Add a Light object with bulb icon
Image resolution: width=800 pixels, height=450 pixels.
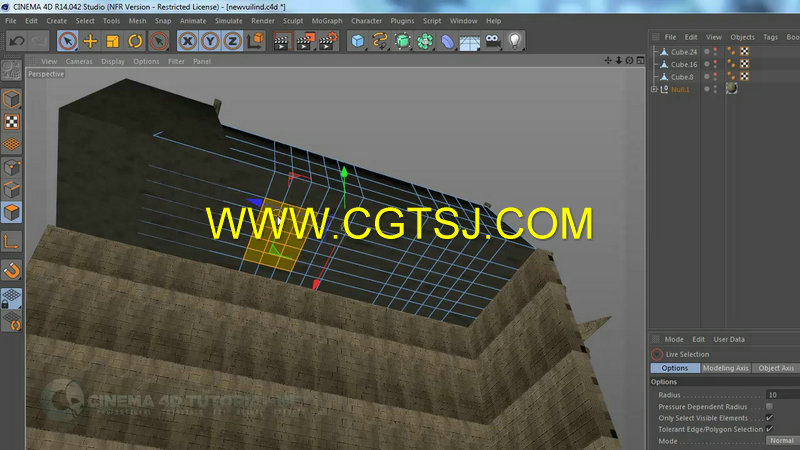pos(515,41)
